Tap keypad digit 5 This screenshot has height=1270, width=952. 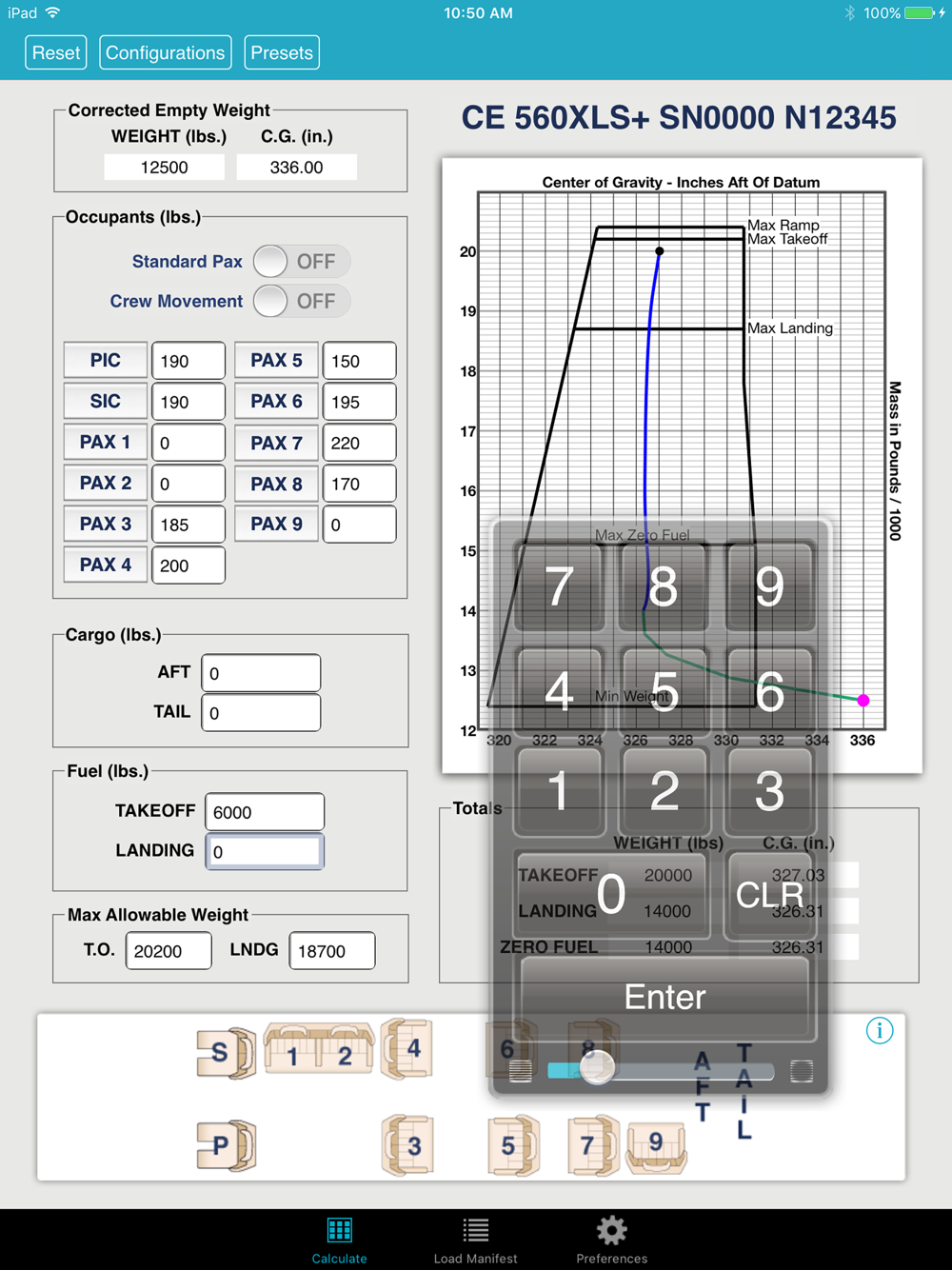click(664, 691)
